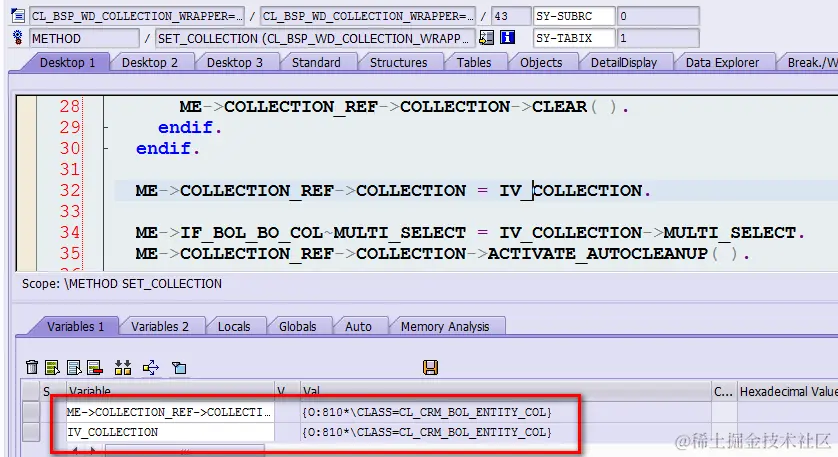This screenshot has height=457, width=838.
Task: Collapse the code block marker at line 29
Action: (106, 128)
